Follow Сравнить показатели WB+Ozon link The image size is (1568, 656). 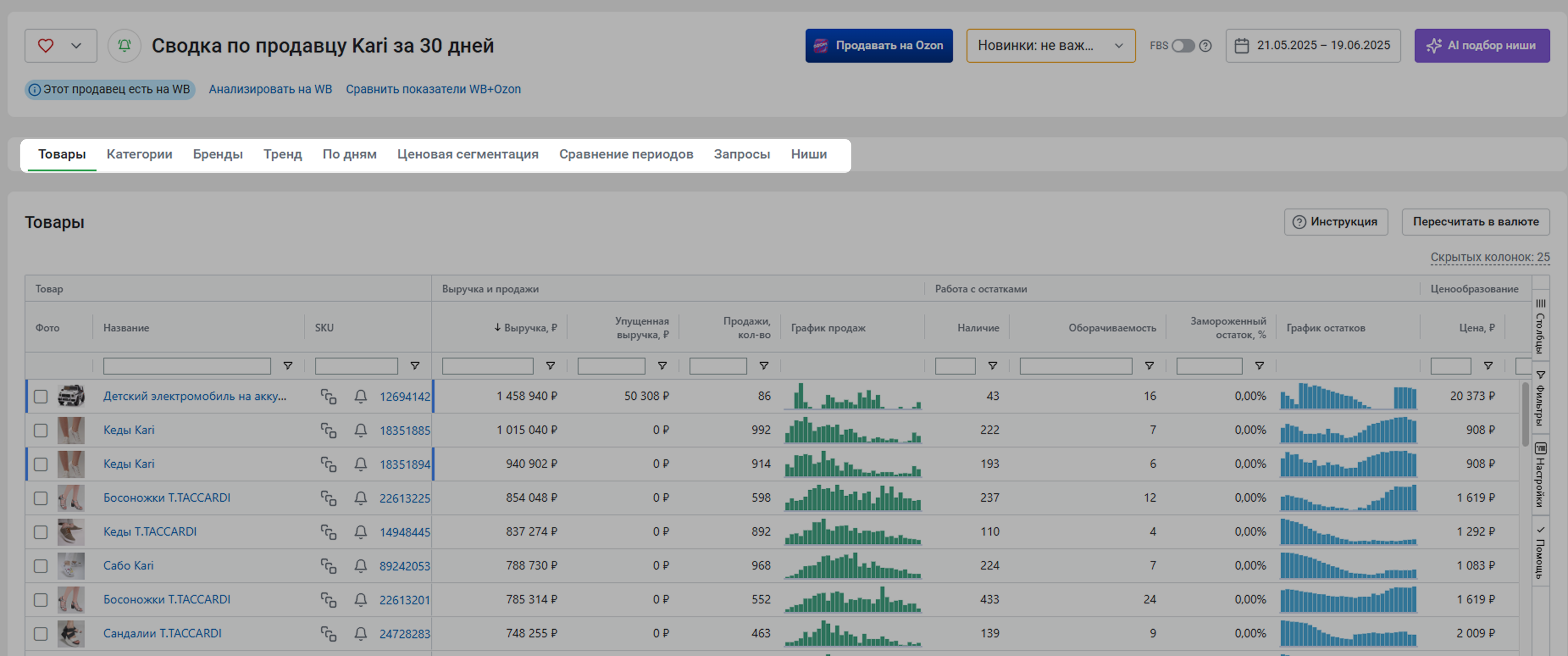(x=433, y=89)
